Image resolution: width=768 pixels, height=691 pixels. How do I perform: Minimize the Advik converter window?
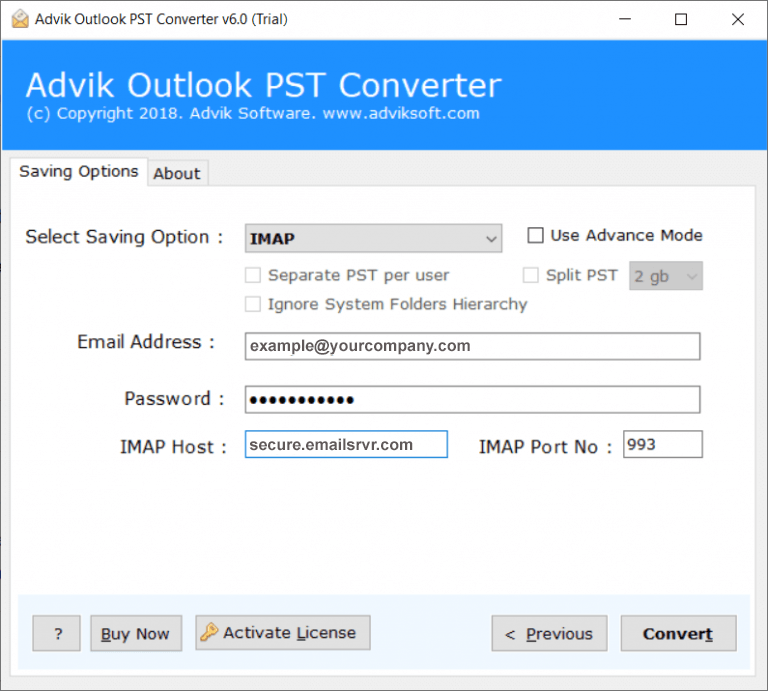[x=625, y=19]
